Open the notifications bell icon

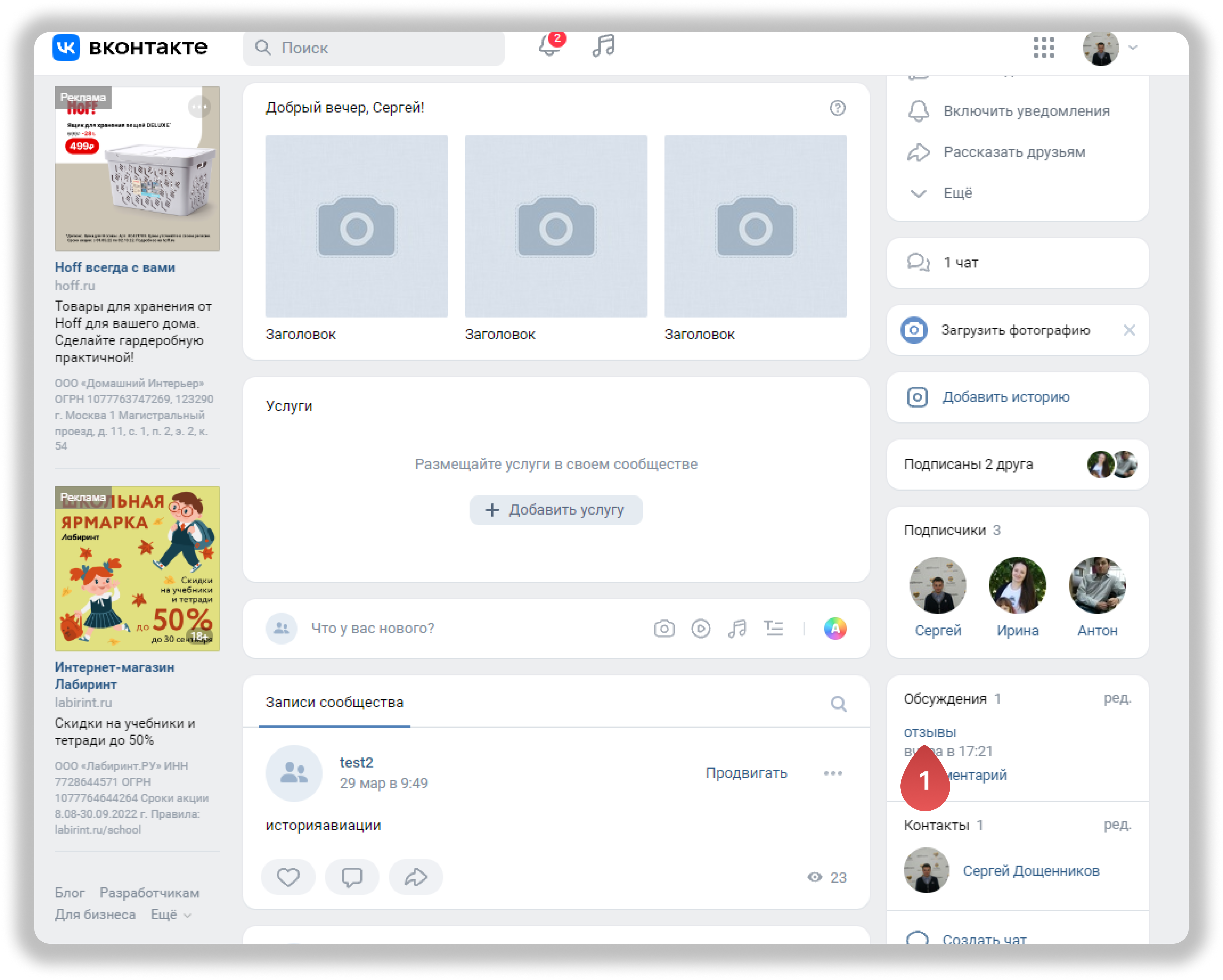(549, 47)
